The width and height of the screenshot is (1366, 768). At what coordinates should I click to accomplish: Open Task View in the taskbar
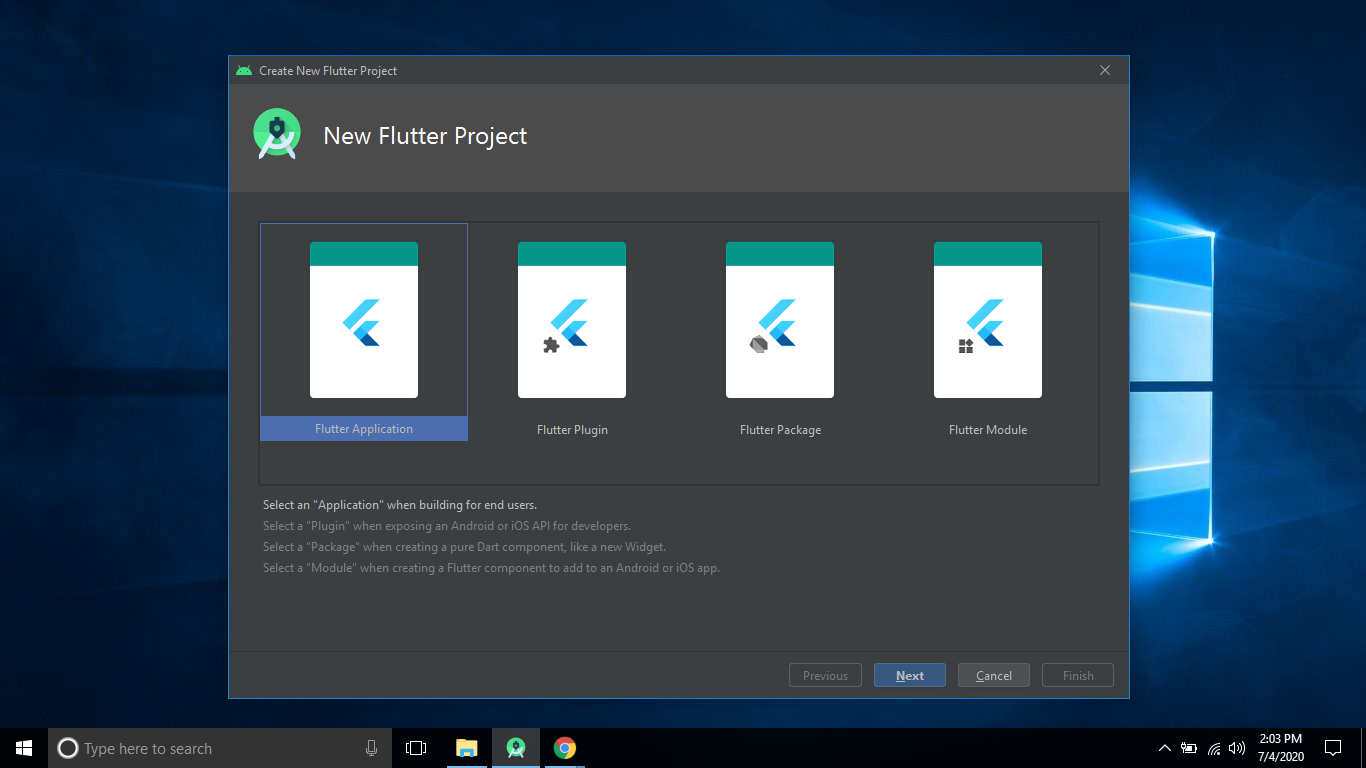pyautogui.click(x=416, y=748)
